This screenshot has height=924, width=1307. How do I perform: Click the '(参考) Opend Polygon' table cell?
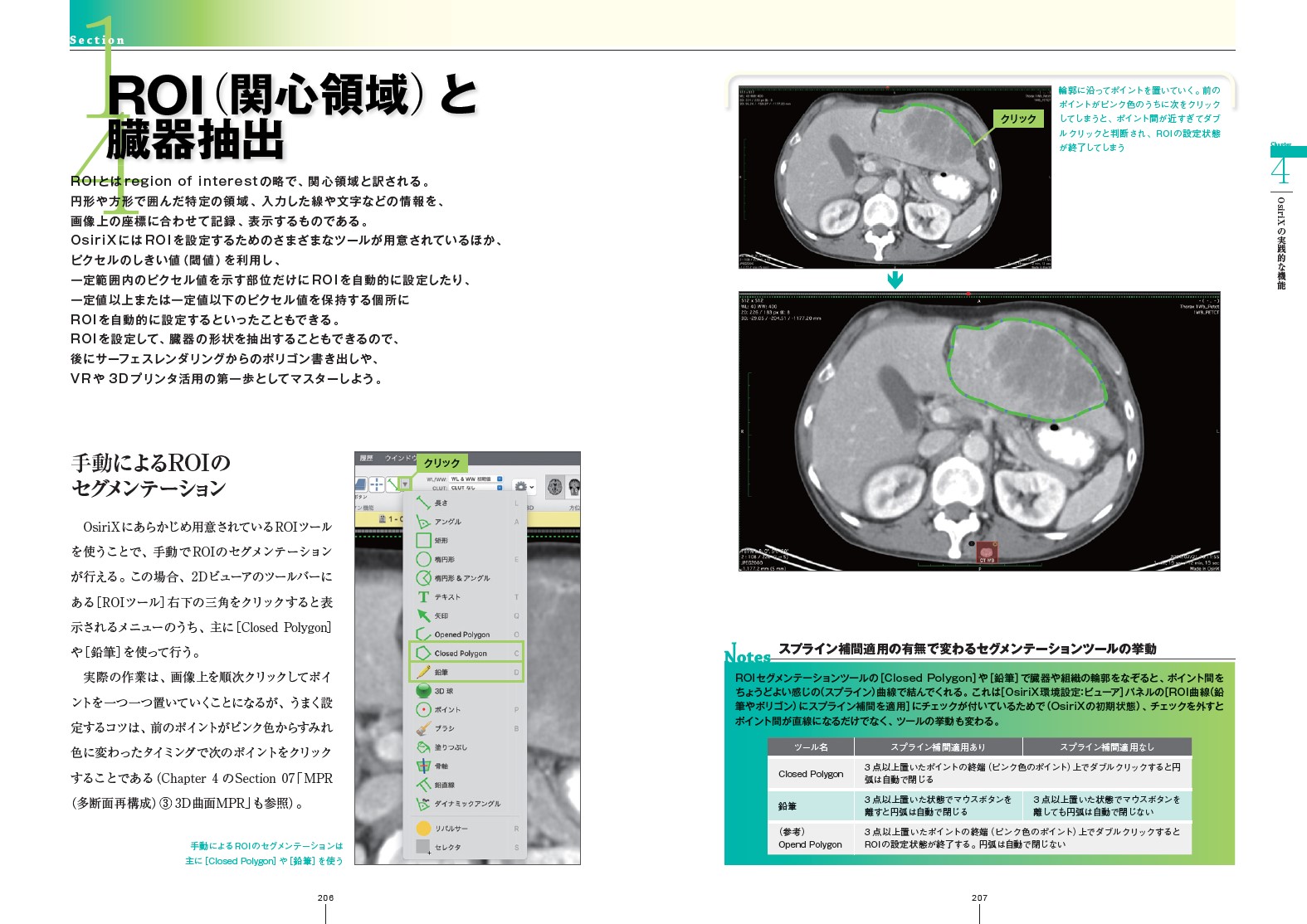click(x=811, y=838)
